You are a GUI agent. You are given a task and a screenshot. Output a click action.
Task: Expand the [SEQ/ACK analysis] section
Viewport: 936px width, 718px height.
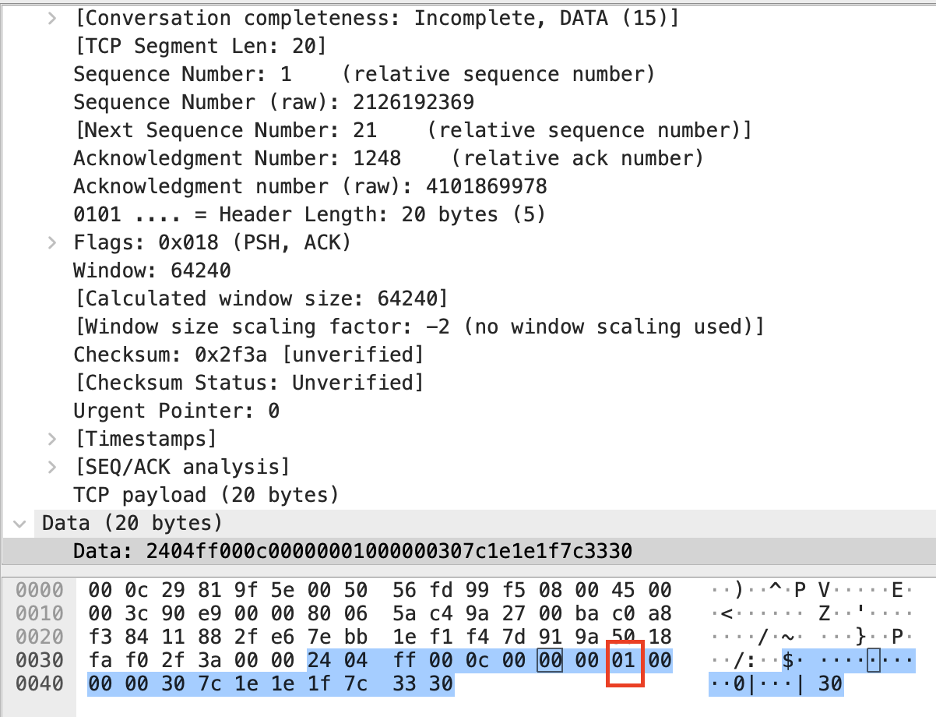click(53, 466)
